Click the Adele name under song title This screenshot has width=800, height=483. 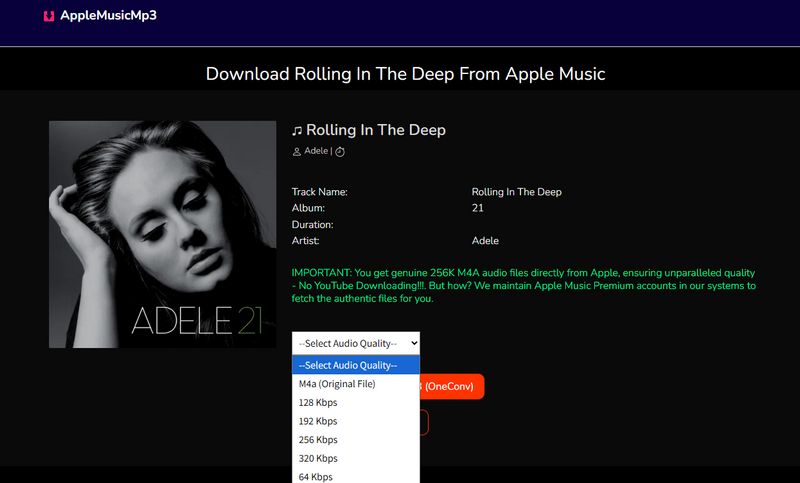pos(316,151)
